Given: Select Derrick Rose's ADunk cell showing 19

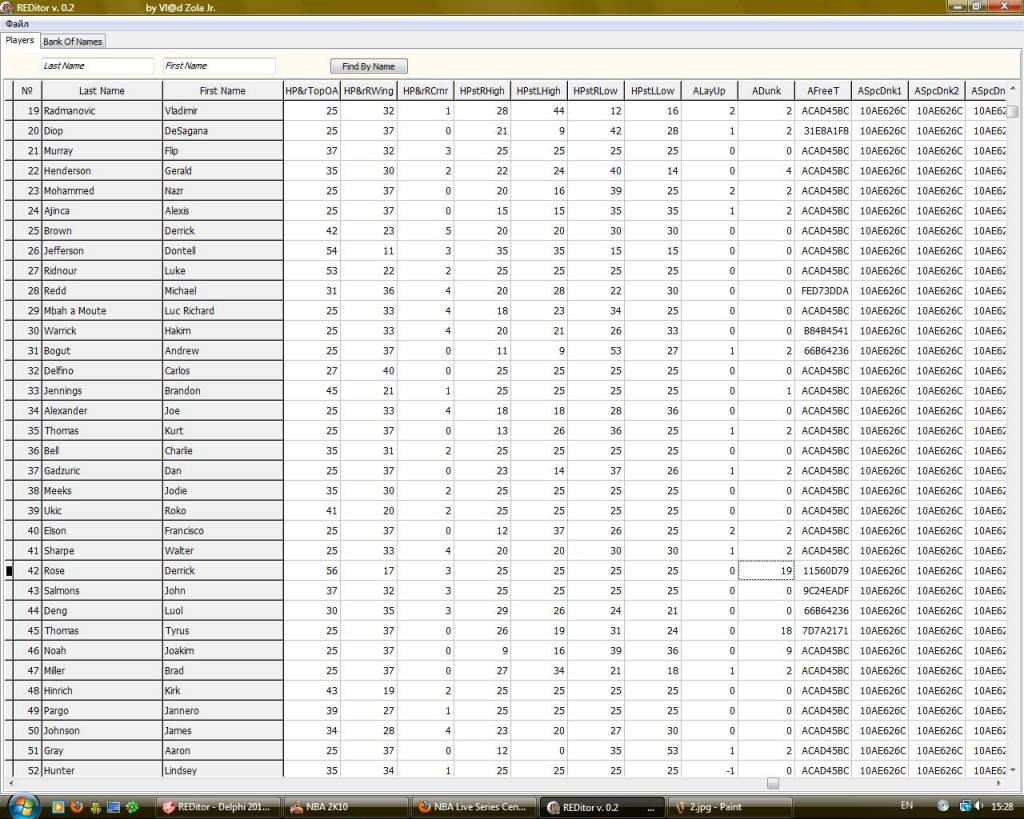Looking at the screenshot, I should (766, 571).
